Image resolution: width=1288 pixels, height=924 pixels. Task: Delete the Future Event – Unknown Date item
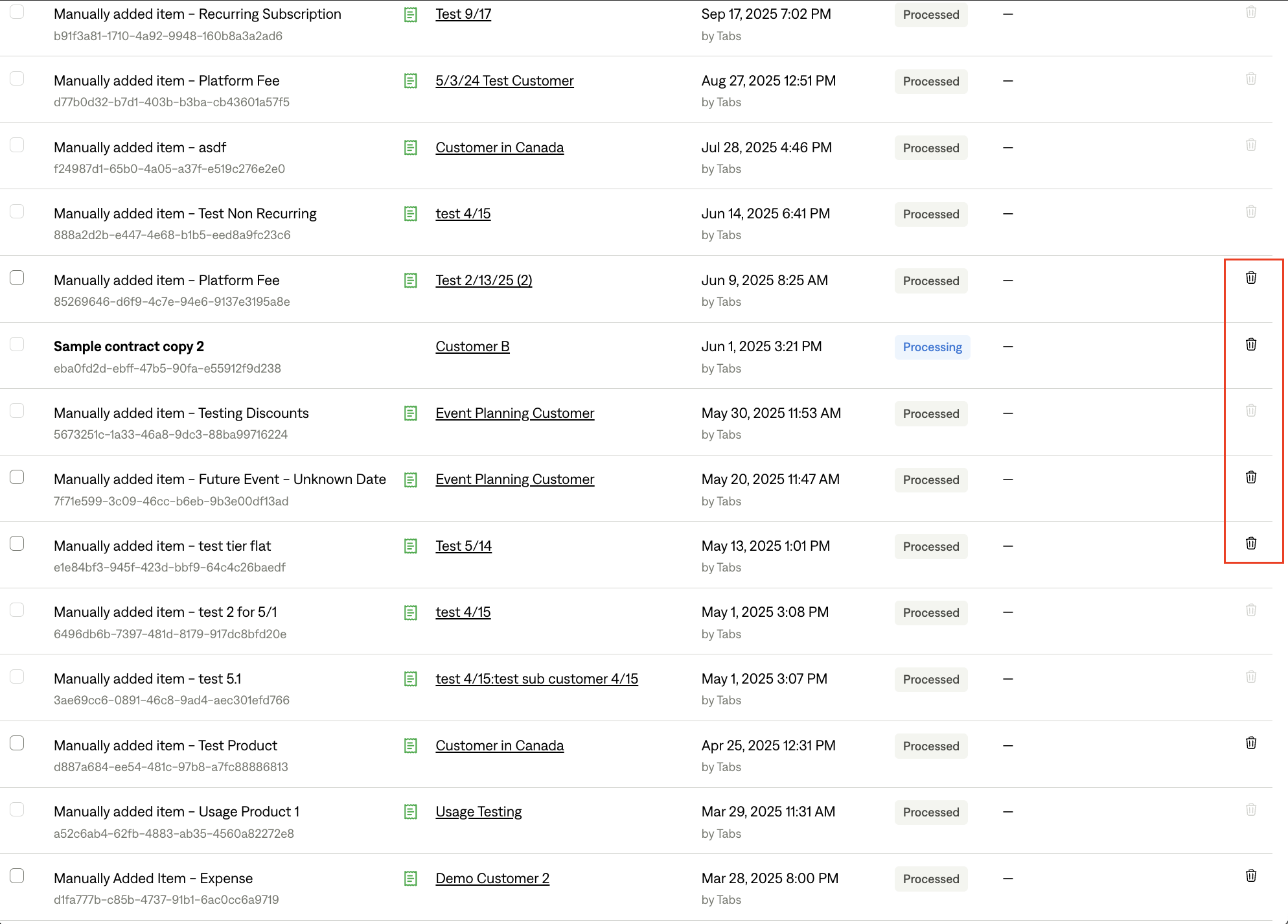coord(1250,478)
